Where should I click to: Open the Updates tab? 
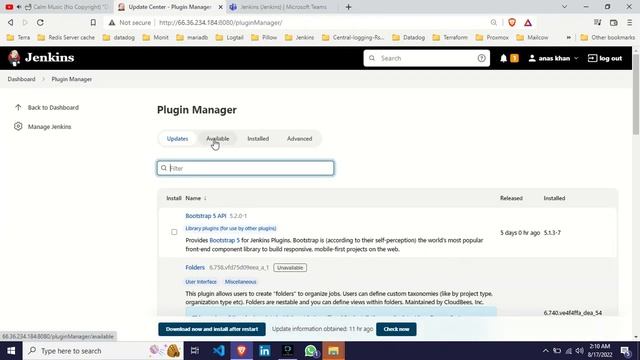[177, 139]
